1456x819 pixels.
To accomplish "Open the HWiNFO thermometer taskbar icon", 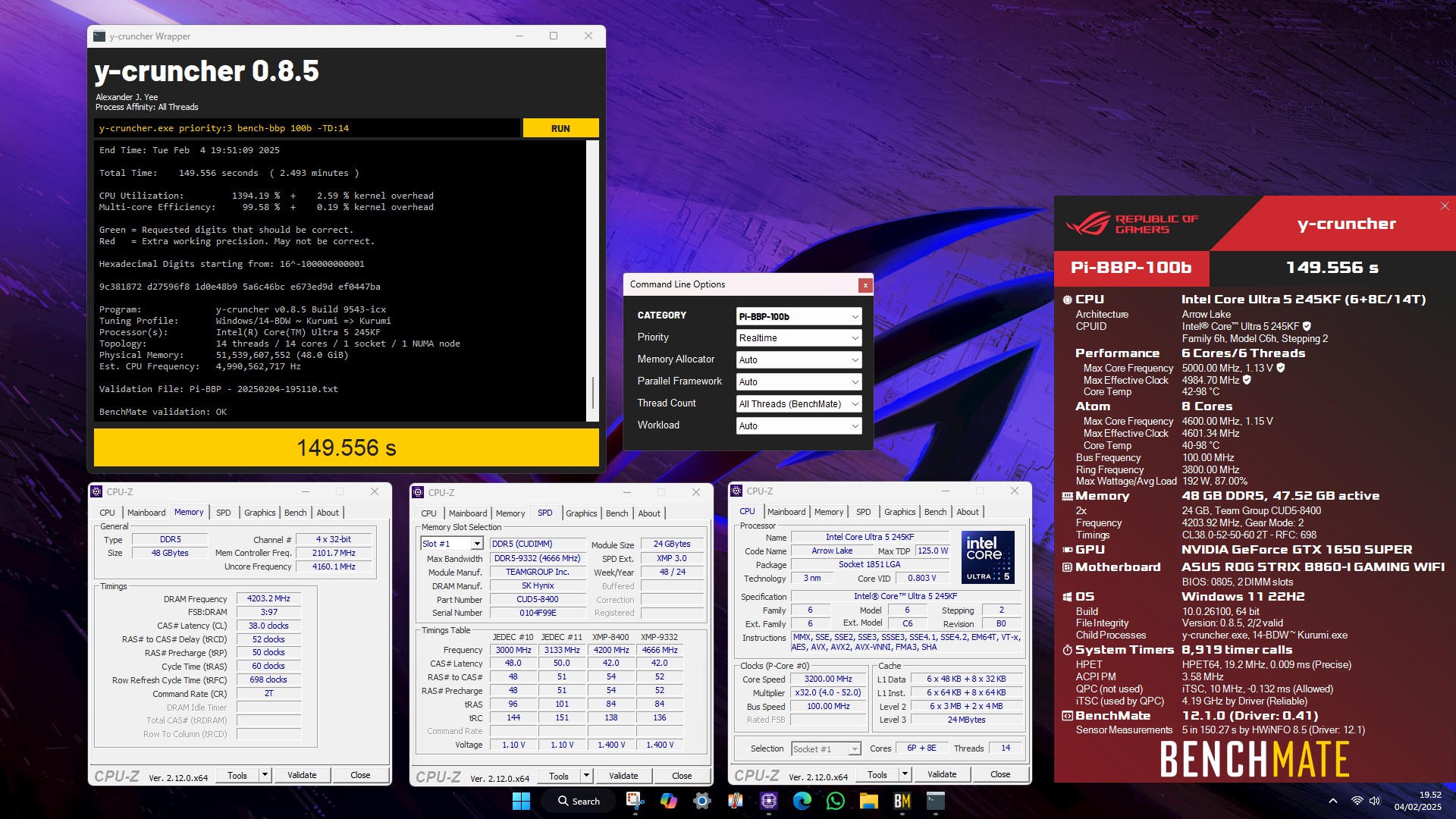I will pos(735,801).
